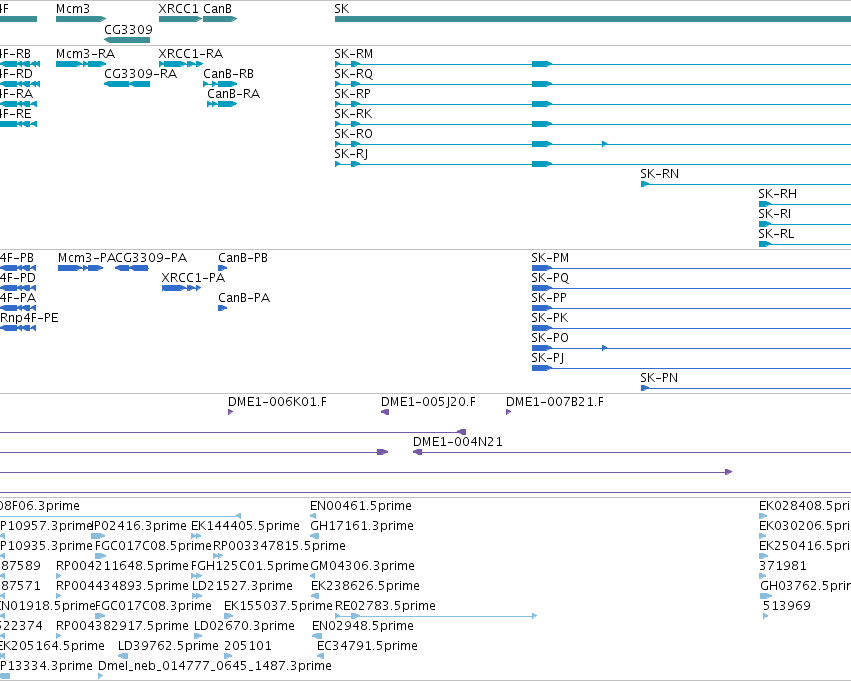Select the SK-RO transcript label
Viewport: 851px width, 681px height.
tap(353, 134)
